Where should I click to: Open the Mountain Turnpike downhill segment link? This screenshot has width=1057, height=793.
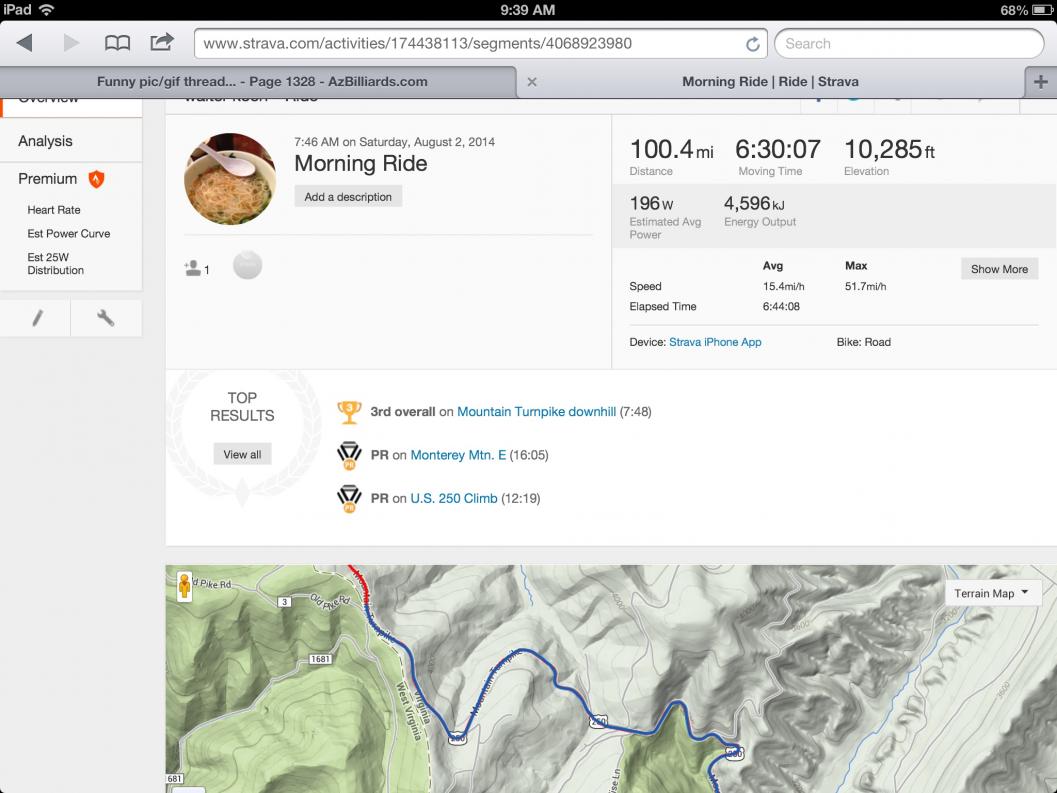point(536,411)
